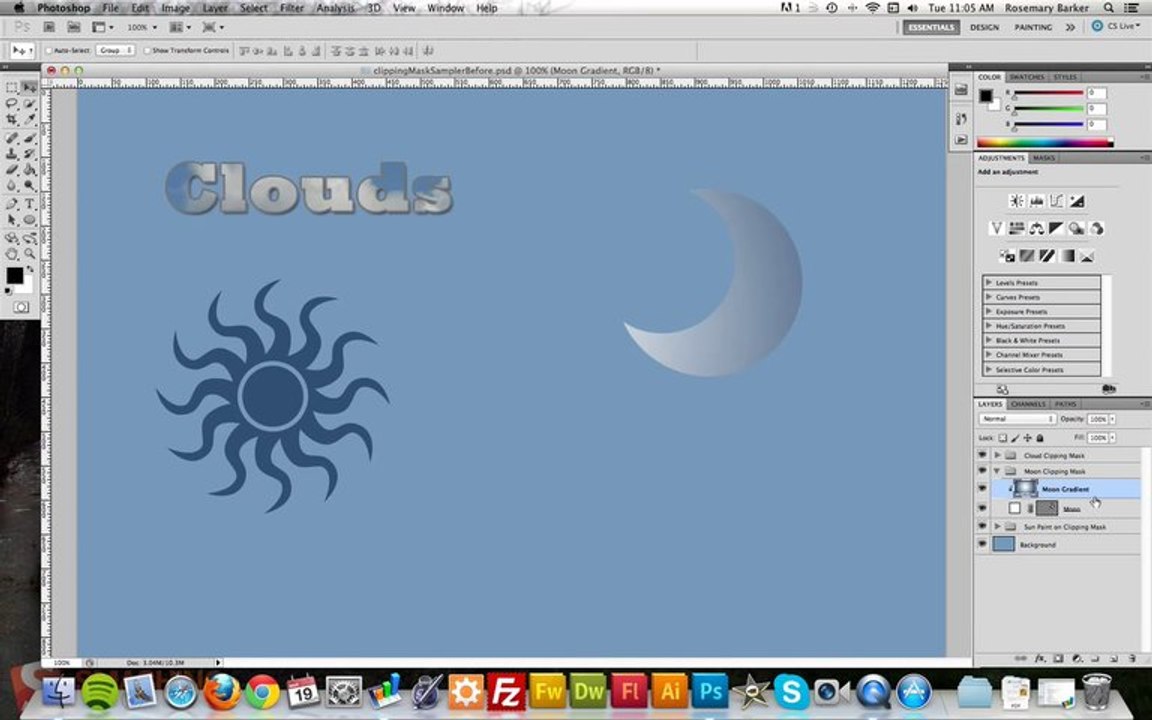Viewport: 1152px width, 720px height.
Task: Hide the Moon Gradient layer
Action: point(982,489)
